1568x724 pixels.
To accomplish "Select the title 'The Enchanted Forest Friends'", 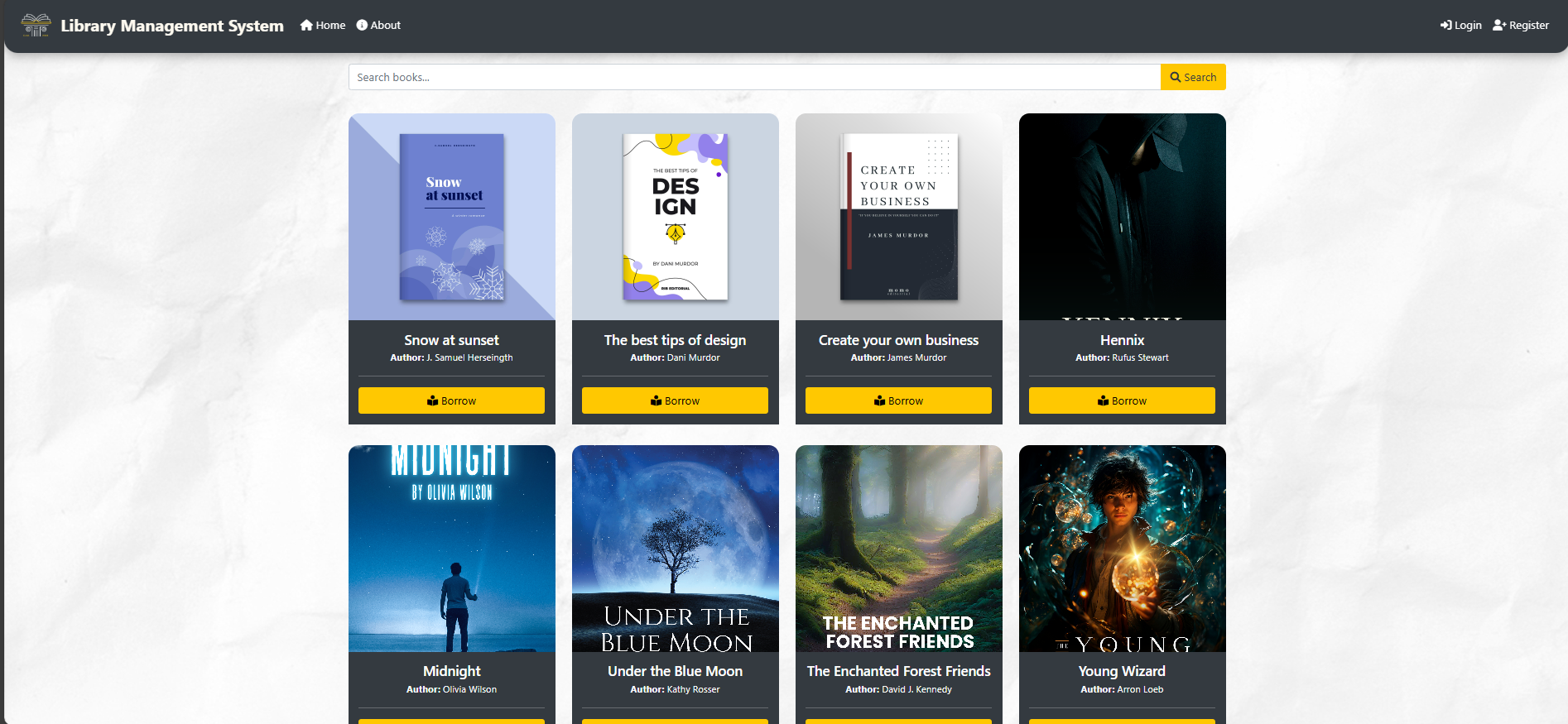I will (899, 671).
